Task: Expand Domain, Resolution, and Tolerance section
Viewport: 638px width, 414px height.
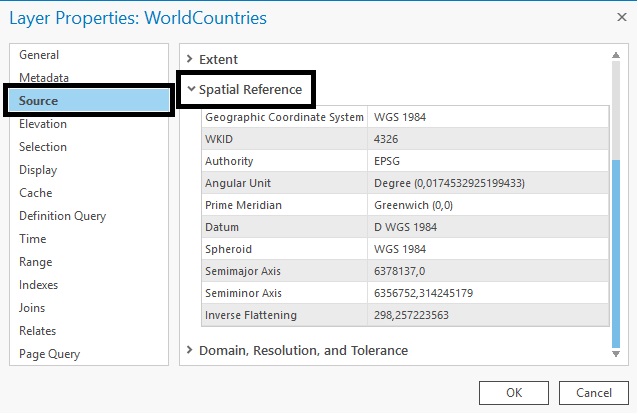Action: point(302,350)
